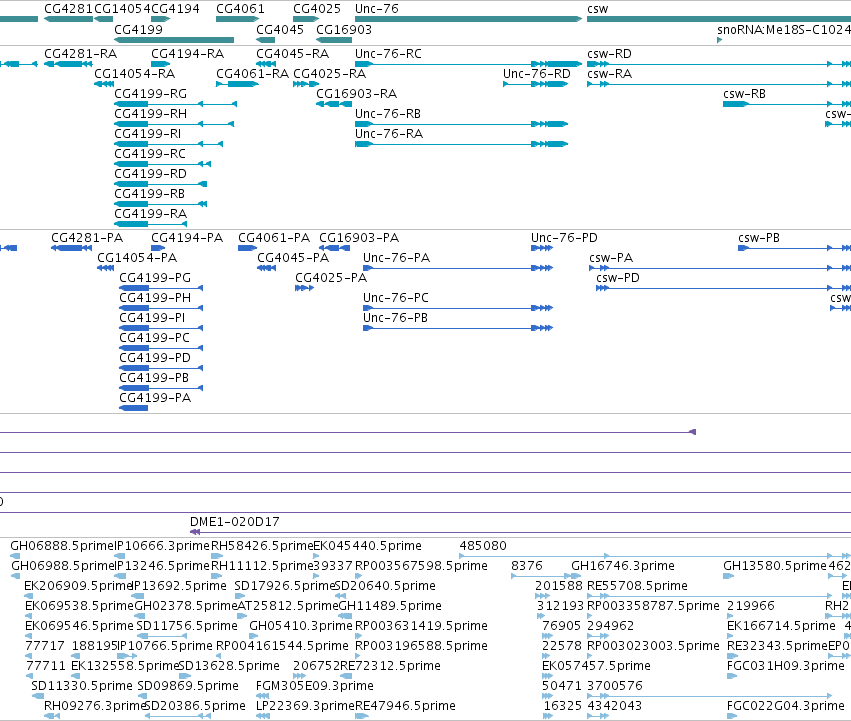Select transcript CG4061-RA label
Viewport: 851px width, 721px height.
click(x=252, y=74)
